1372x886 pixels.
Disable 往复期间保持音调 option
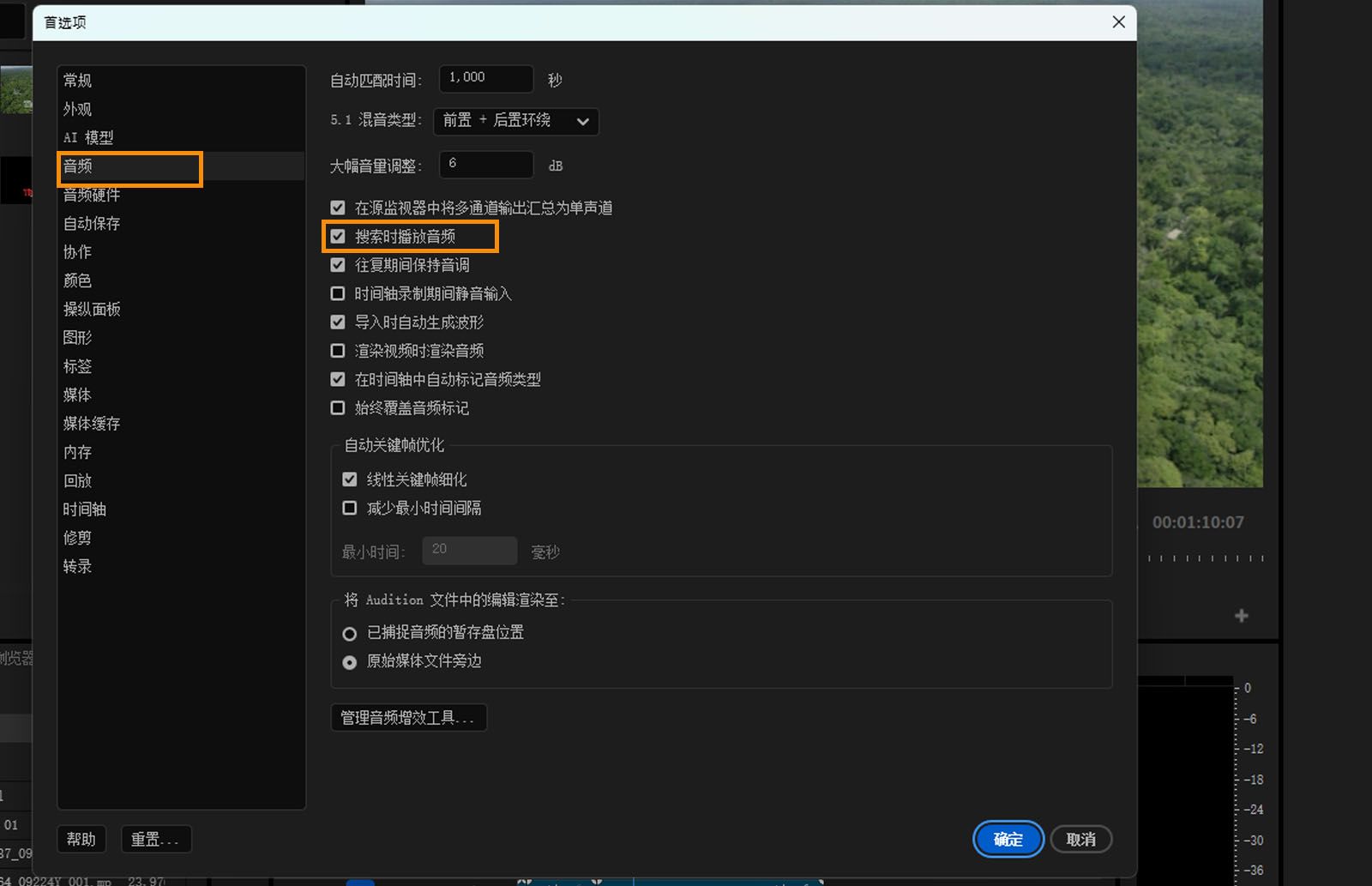pos(337,264)
